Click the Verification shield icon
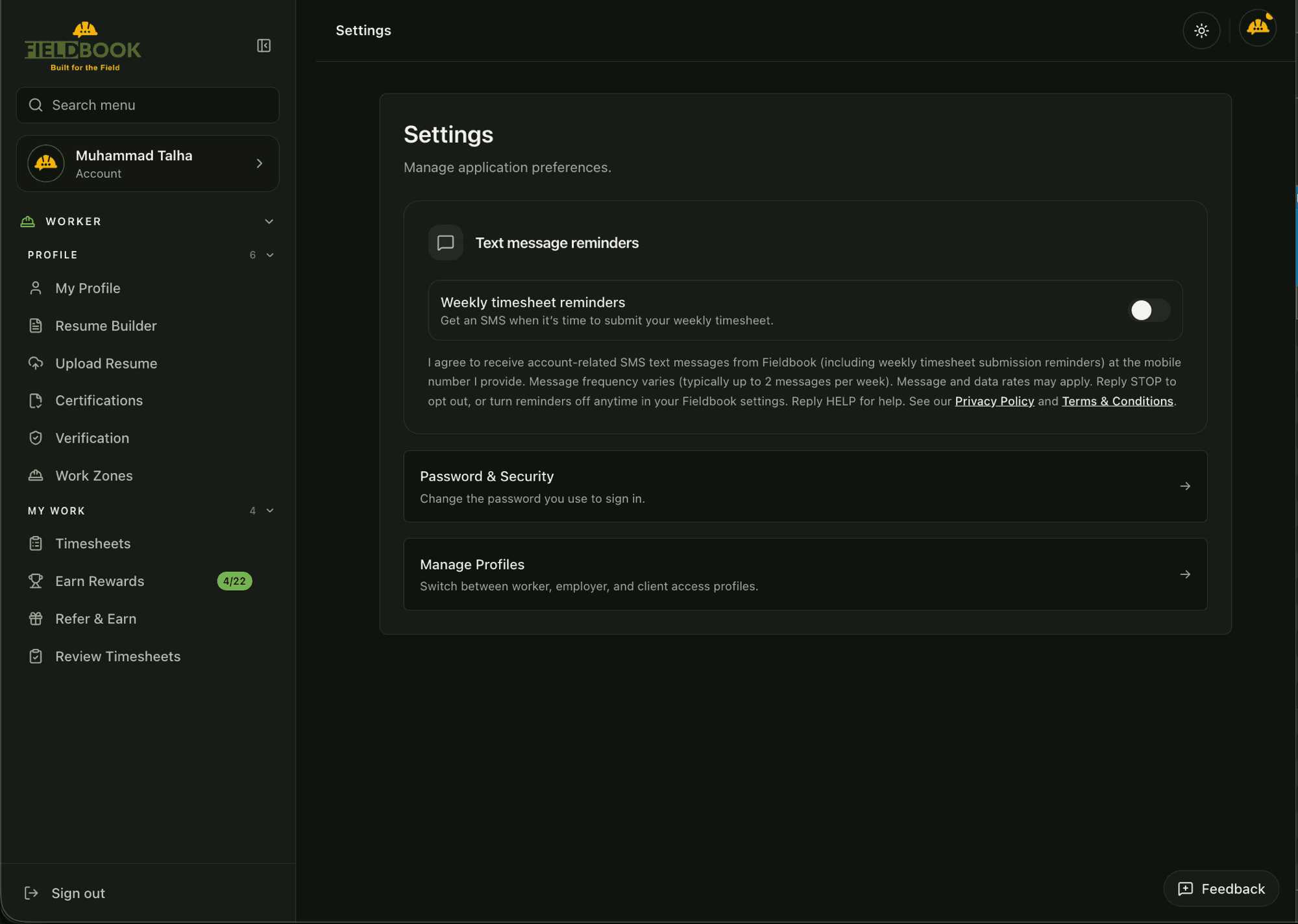Viewport: 1298px width, 924px height. pyautogui.click(x=36, y=438)
